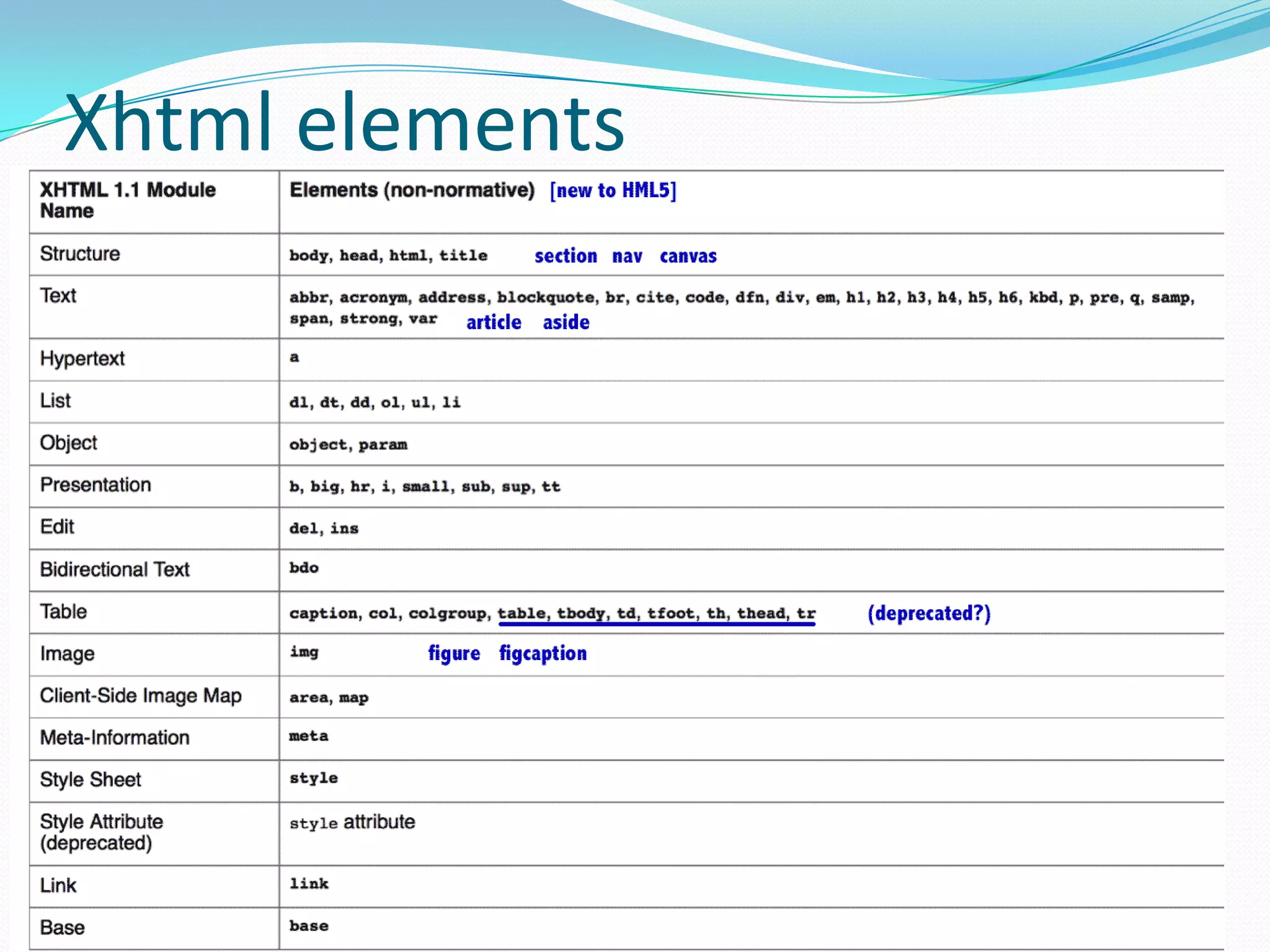Select 'Style Attribute (deprecated)' module label
The image size is (1270, 952).
point(102,832)
